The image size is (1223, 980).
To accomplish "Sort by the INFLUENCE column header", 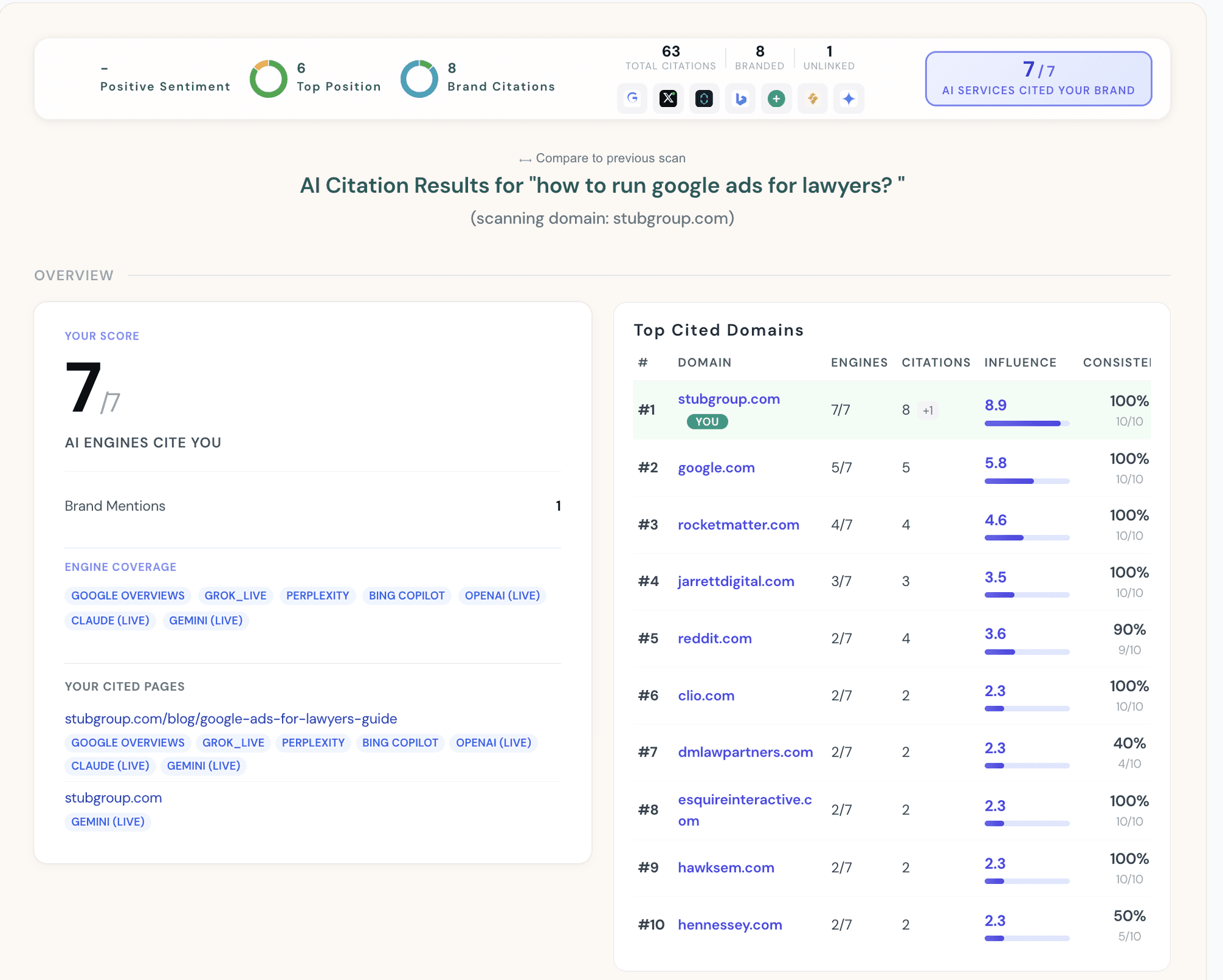I will (x=1020, y=362).
